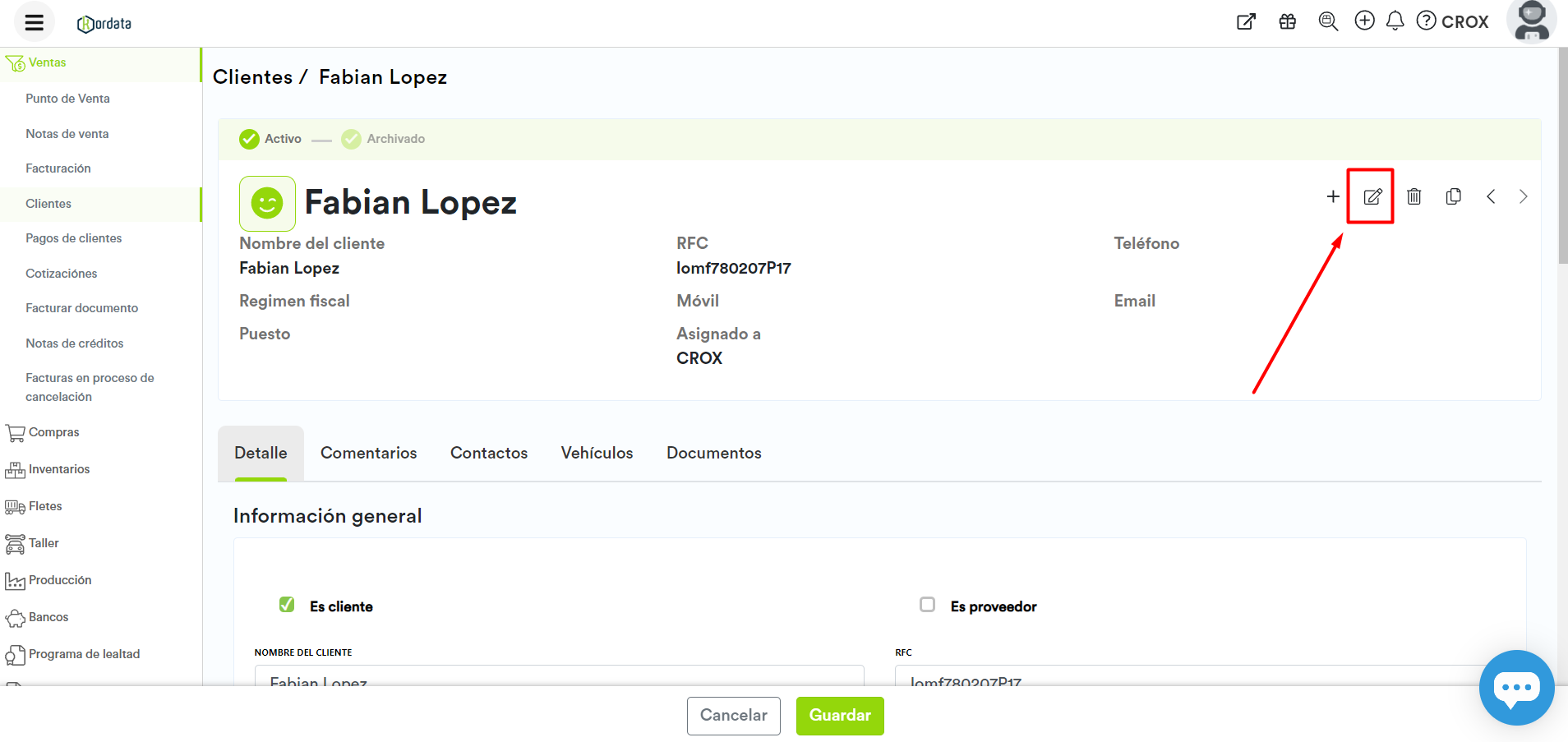Image resolution: width=1568 pixels, height=742 pixels.
Task: Expand the Compras sidebar section
Action: point(53,432)
